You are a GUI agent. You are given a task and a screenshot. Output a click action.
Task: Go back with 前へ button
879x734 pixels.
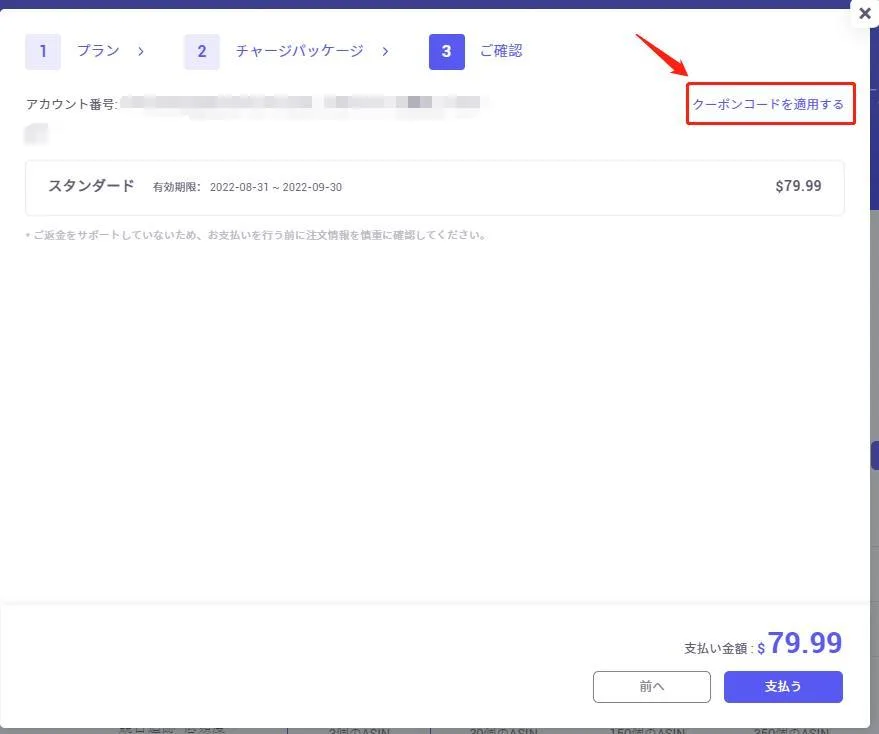651,686
